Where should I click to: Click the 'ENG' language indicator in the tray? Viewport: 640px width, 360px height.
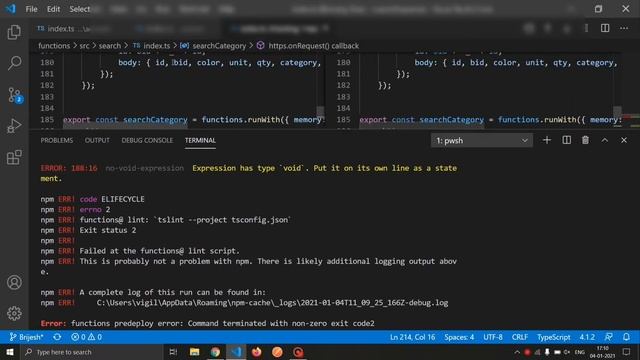coord(580,352)
